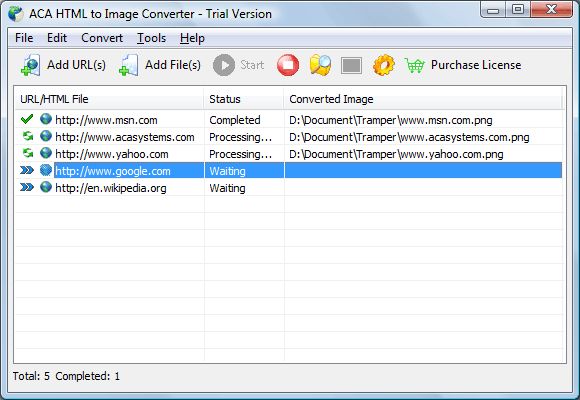Viewport: 580px width, 400px height.
Task: Click the www.yahoo.com.png output path
Action: click(x=397, y=154)
